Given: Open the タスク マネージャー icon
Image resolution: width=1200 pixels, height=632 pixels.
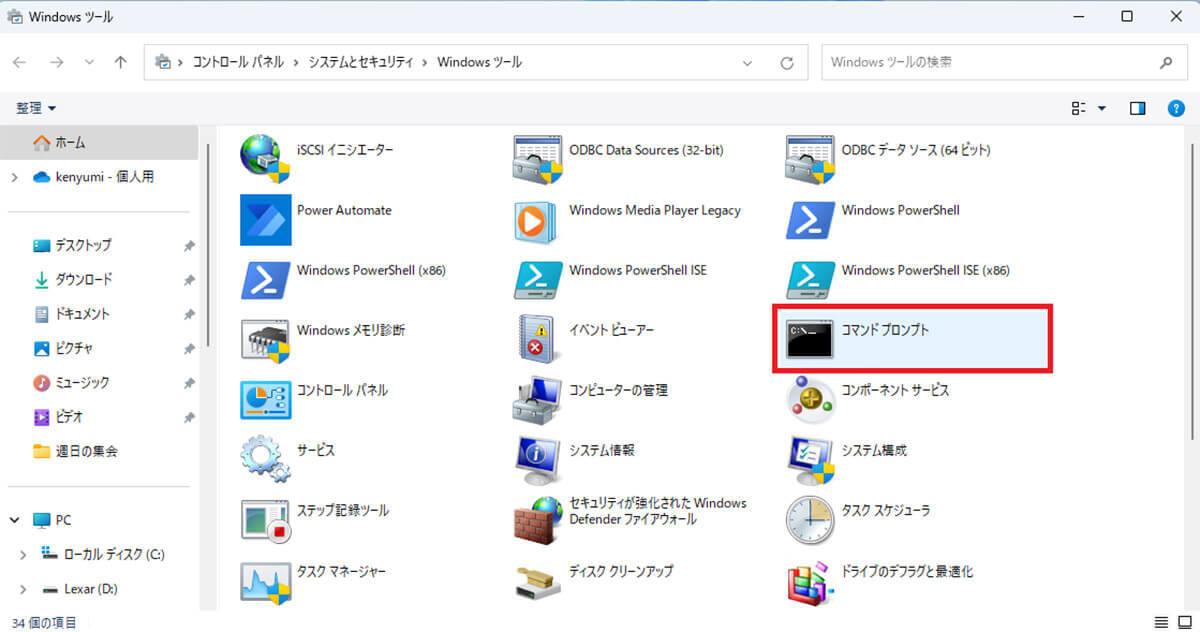Looking at the screenshot, I should [265, 581].
